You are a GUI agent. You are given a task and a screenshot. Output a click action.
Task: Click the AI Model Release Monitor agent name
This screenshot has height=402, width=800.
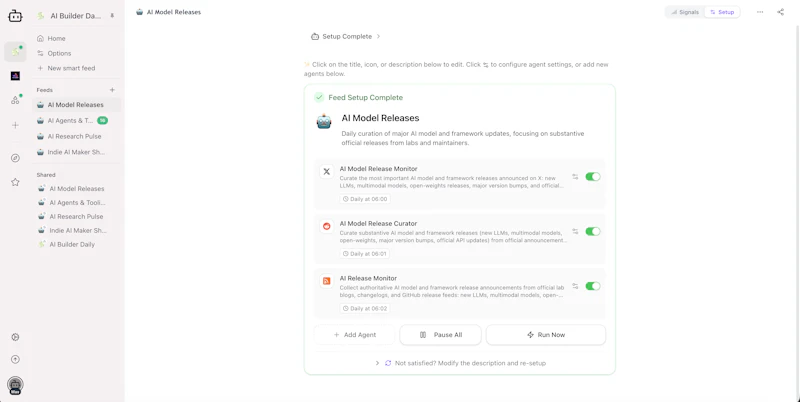click(379, 168)
